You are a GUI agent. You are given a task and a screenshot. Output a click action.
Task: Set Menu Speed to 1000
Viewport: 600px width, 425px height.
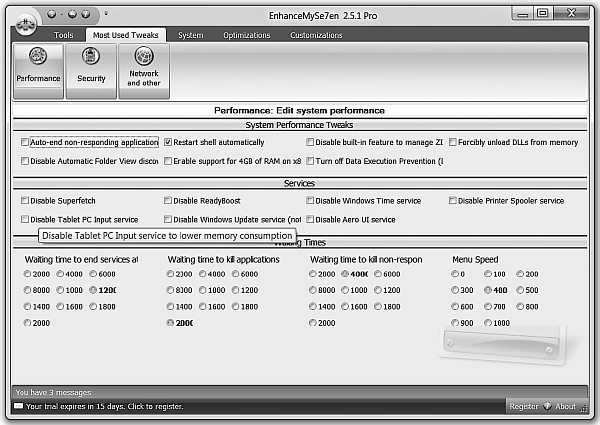pyautogui.click(x=488, y=323)
